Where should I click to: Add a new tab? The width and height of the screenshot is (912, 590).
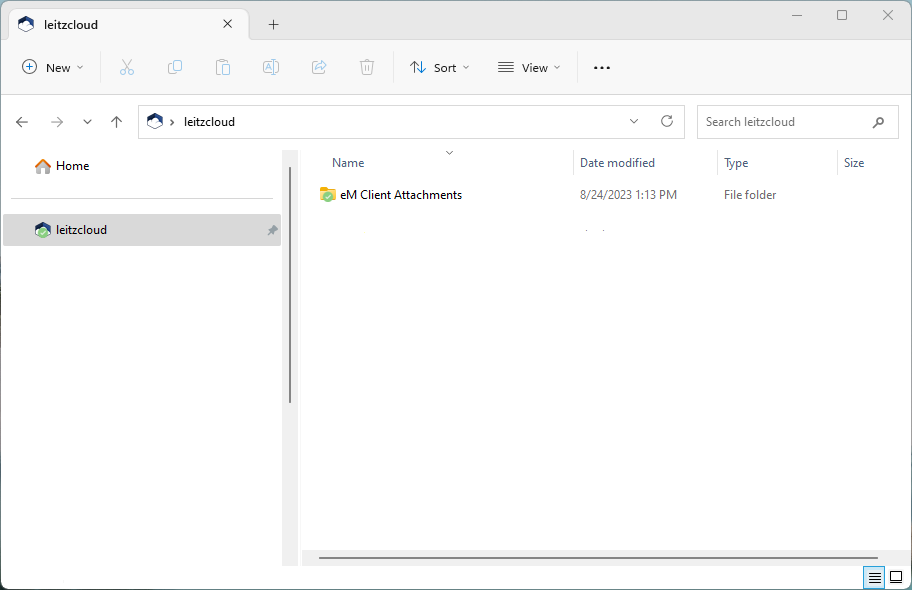click(x=273, y=24)
